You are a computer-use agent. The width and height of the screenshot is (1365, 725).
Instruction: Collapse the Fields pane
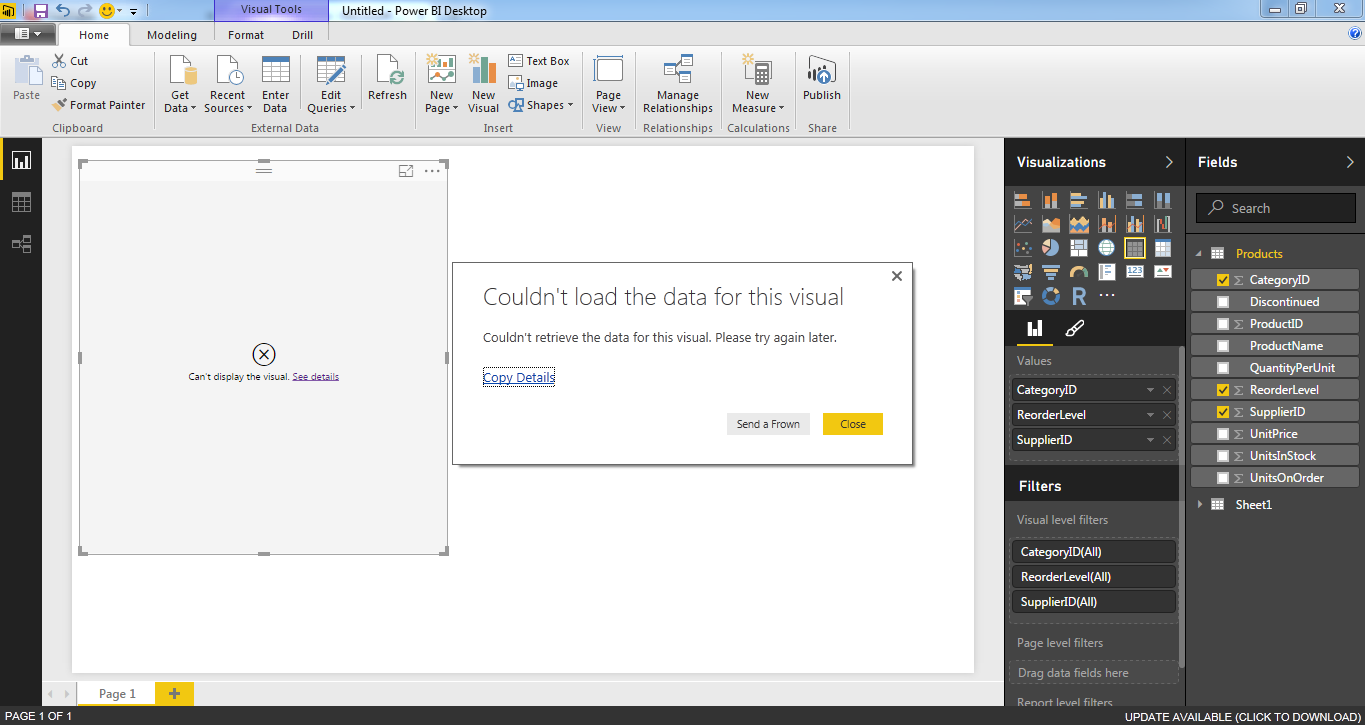pyautogui.click(x=1350, y=162)
